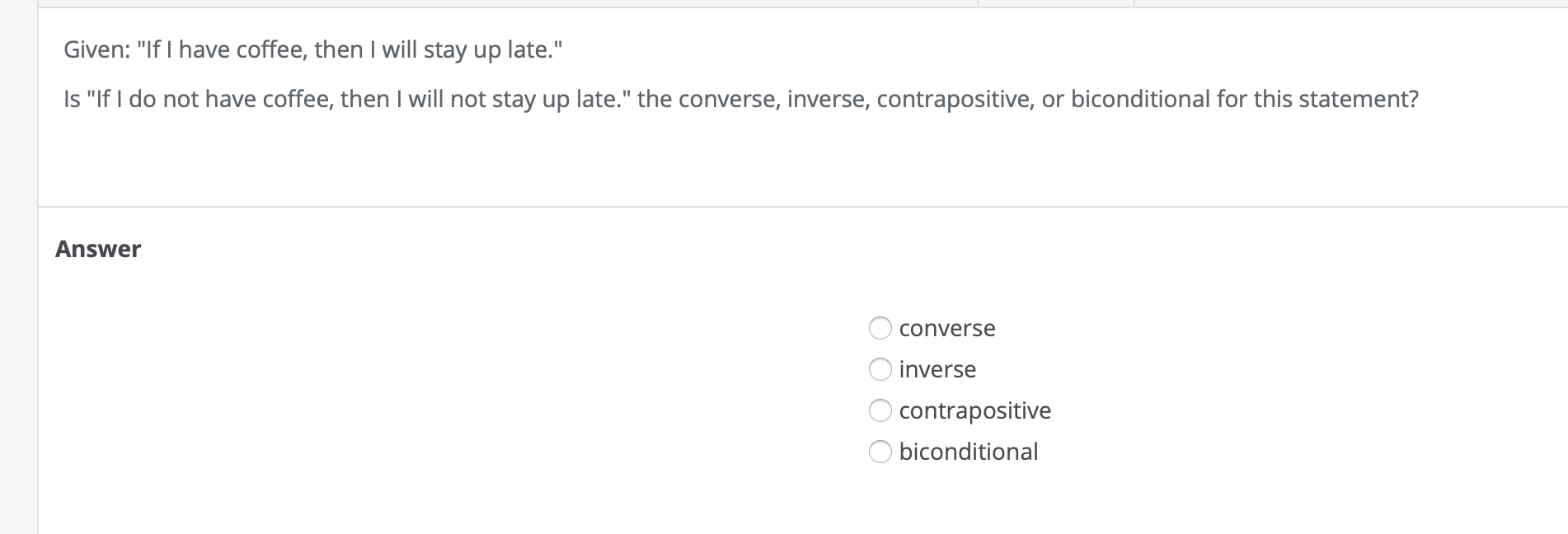Image resolution: width=1568 pixels, height=534 pixels.
Task: Pick the "biconditional" radio button circle
Action: click(880, 452)
